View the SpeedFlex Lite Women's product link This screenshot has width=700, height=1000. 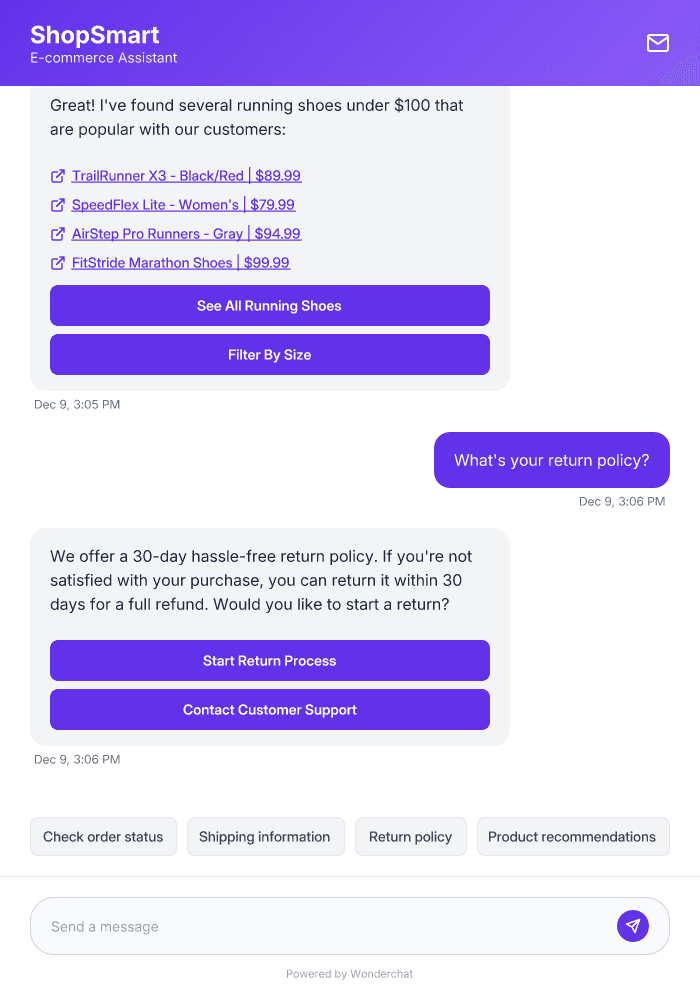click(x=182, y=204)
